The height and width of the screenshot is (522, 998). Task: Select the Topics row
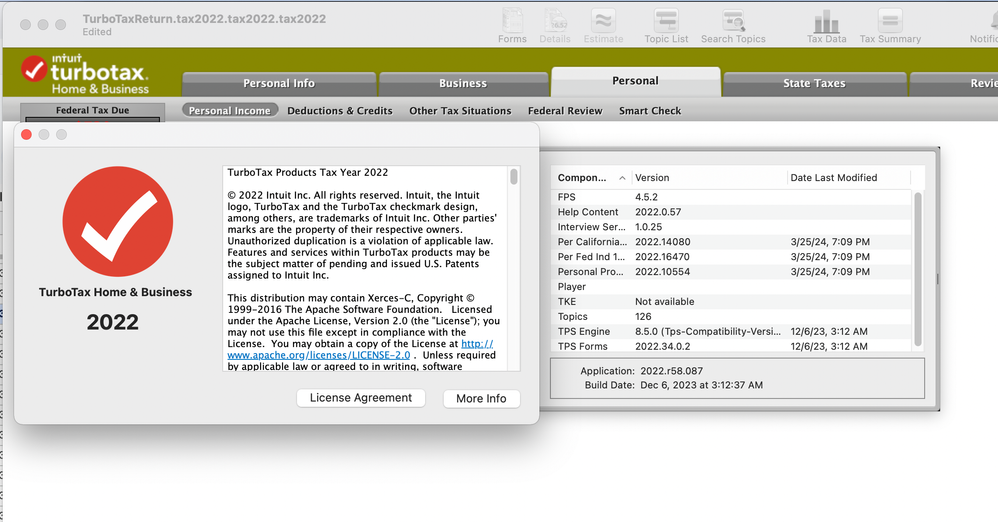tap(732, 316)
